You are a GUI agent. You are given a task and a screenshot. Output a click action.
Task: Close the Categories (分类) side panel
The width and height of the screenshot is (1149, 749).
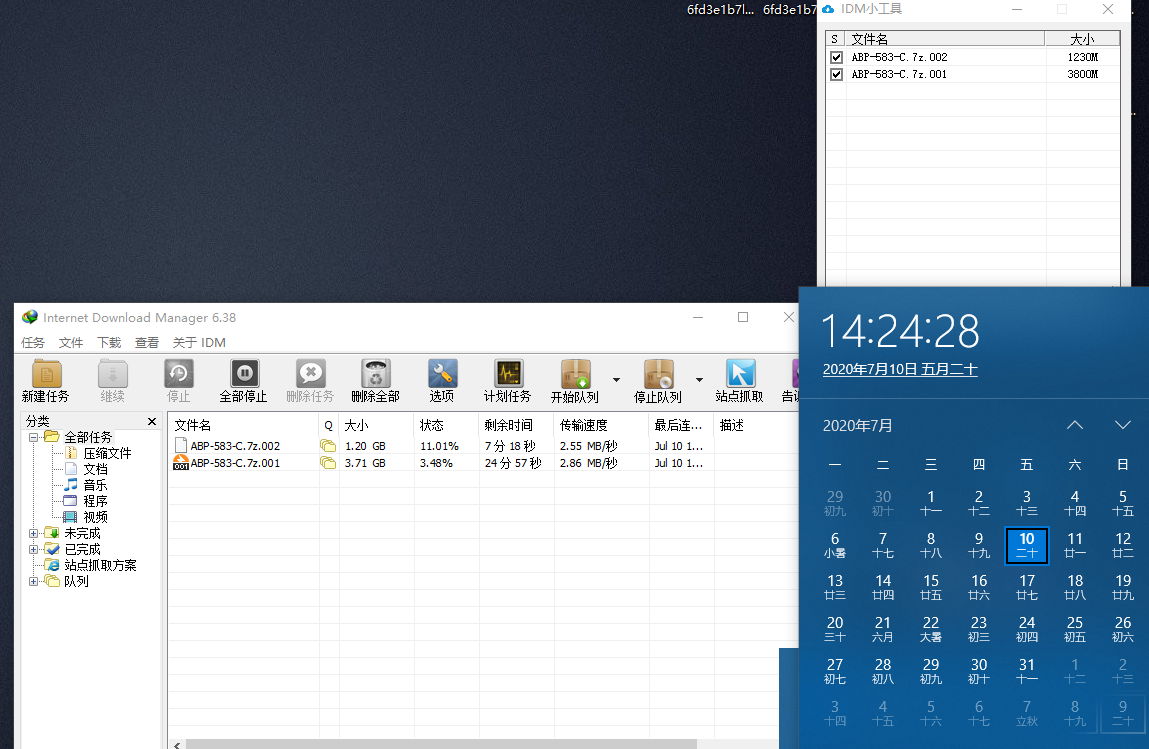coord(152,421)
